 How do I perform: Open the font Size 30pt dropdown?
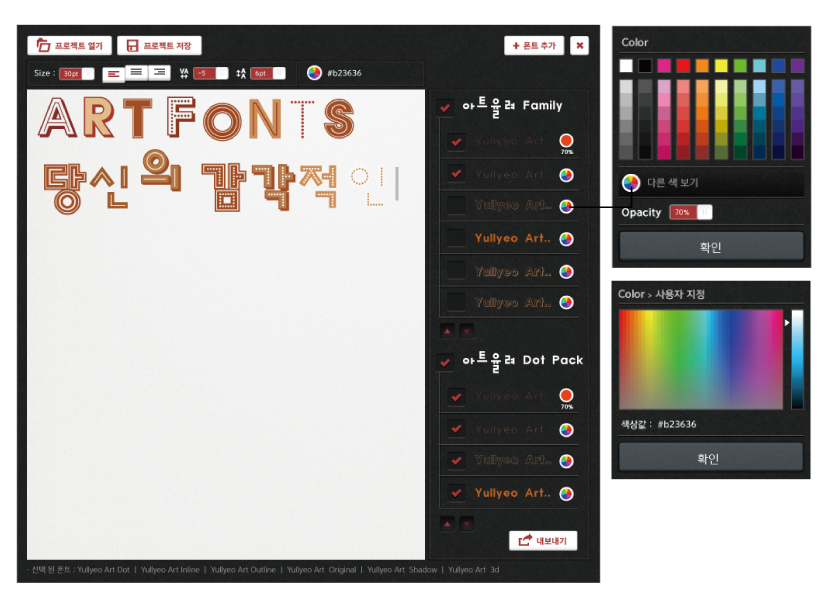[88, 73]
